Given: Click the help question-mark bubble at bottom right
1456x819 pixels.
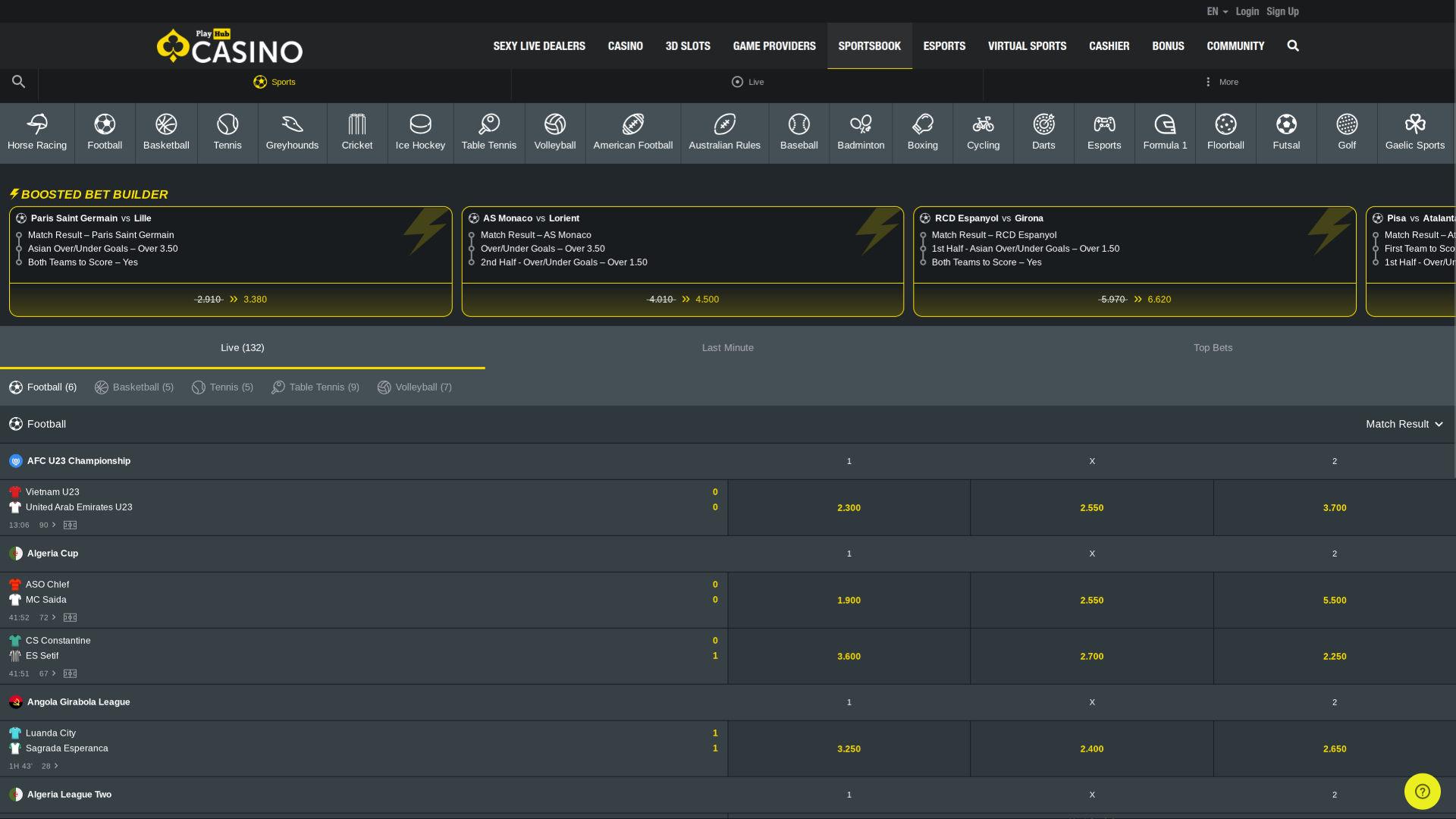Looking at the screenshot, I should point(1422,791).
